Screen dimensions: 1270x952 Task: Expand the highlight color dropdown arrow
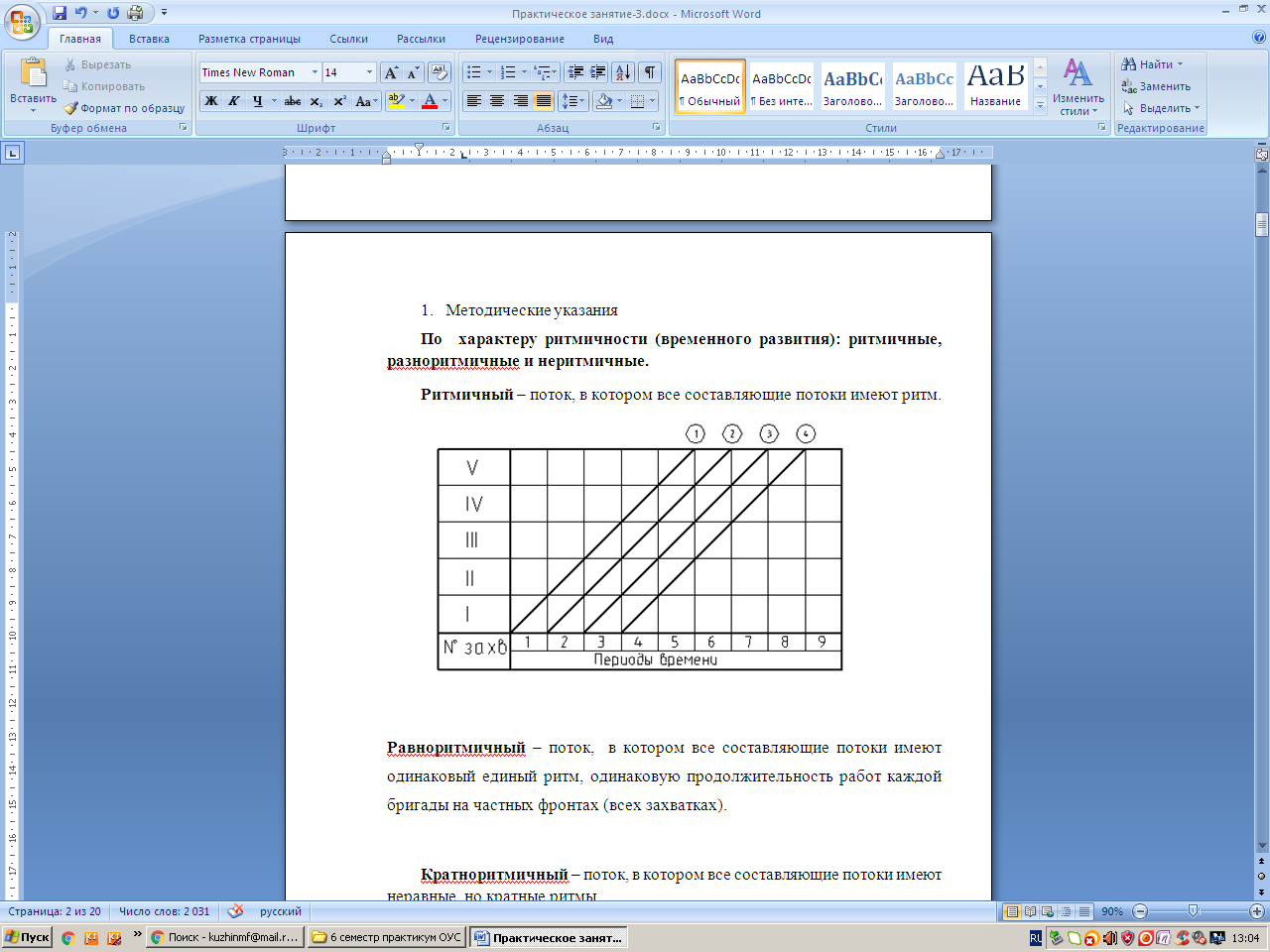(x=412, y=101)
